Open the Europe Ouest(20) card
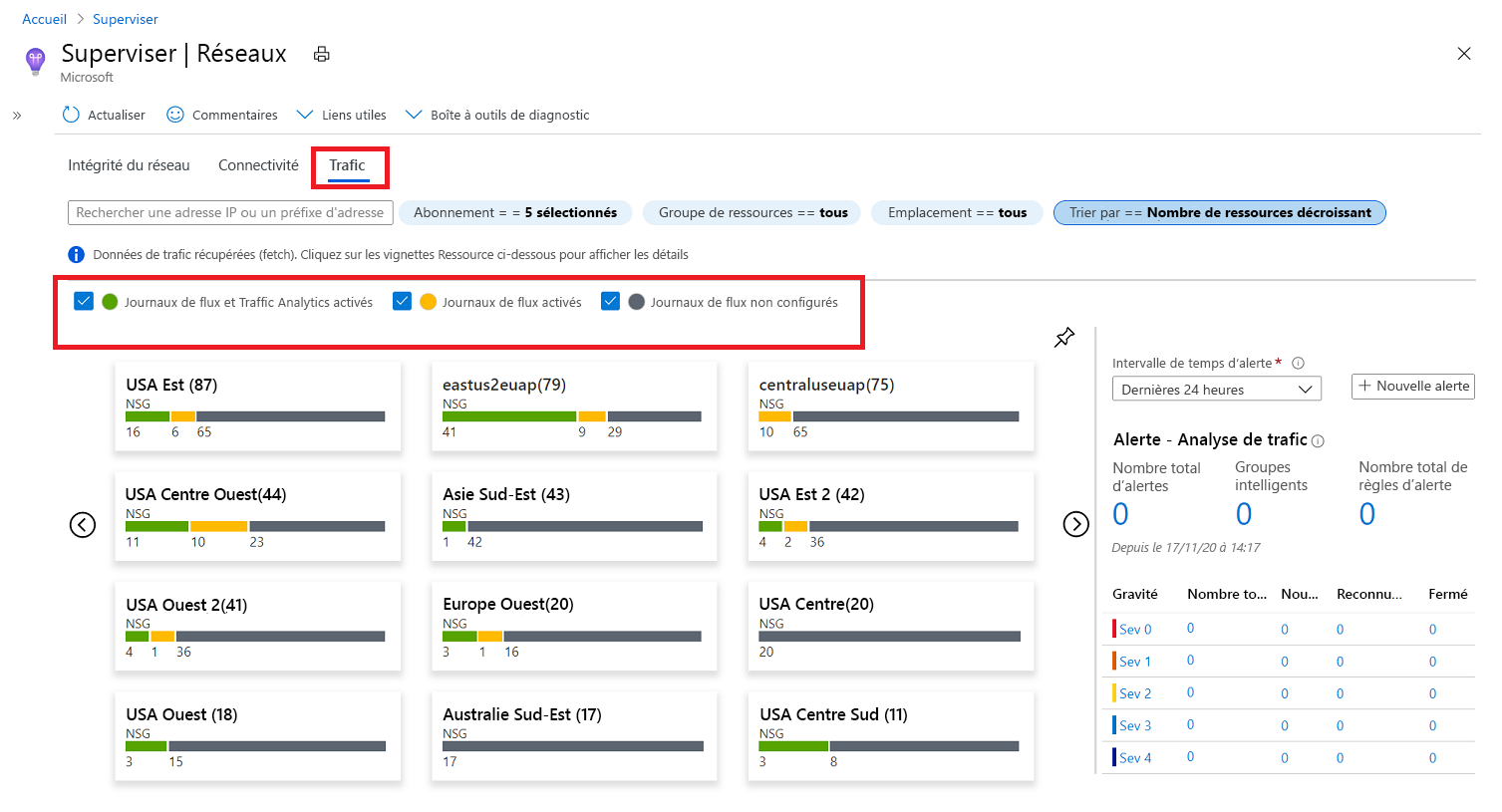Viewport: 1502px width, 812px height. tap(574, 626)
